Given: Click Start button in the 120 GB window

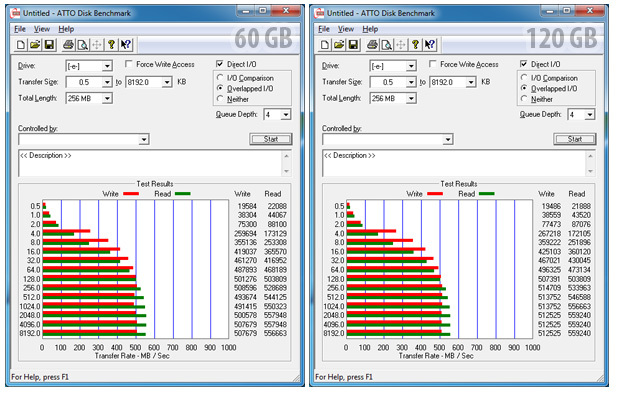Looking at the screenshot, I should point(575,139).
